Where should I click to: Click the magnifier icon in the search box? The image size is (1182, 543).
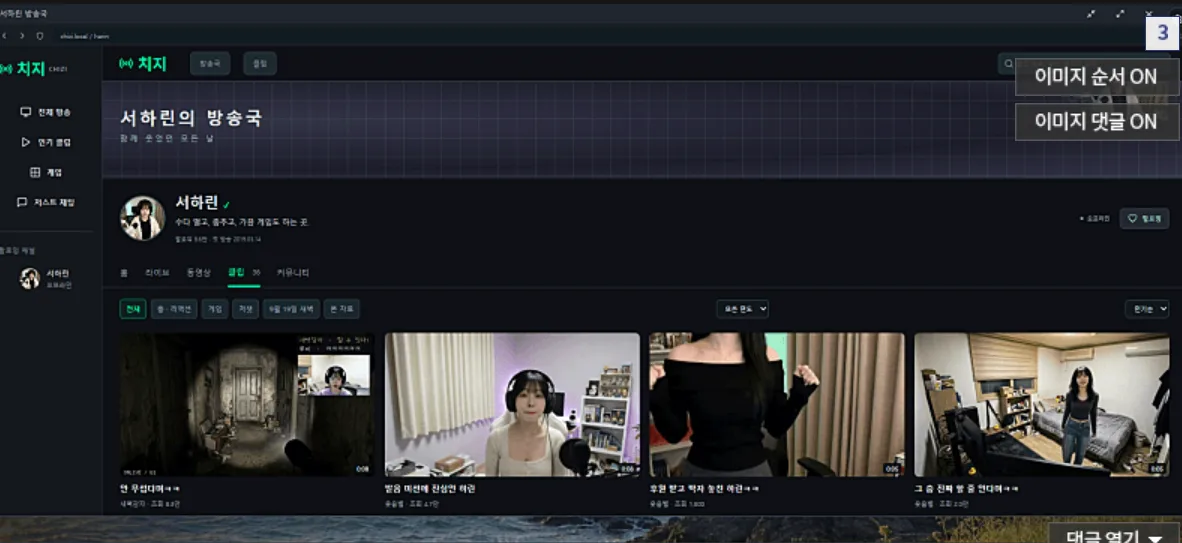point(1007,64)
